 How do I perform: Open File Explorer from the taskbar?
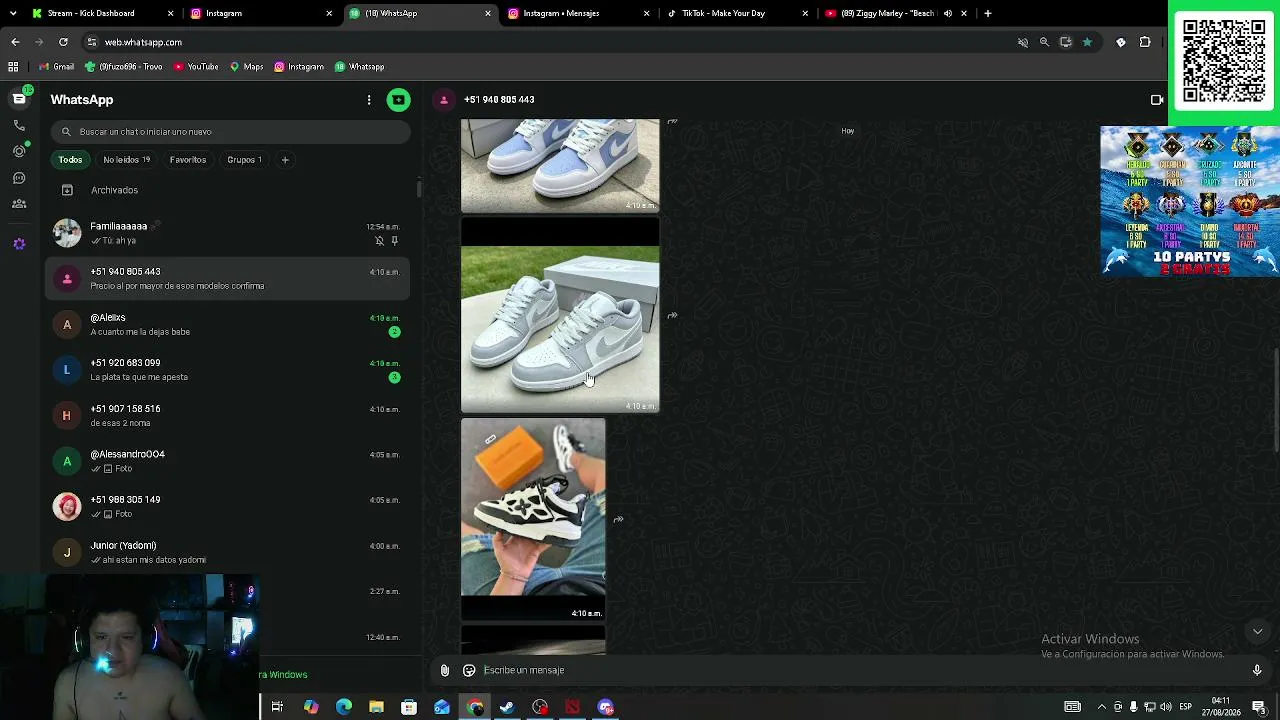point(376,707)
